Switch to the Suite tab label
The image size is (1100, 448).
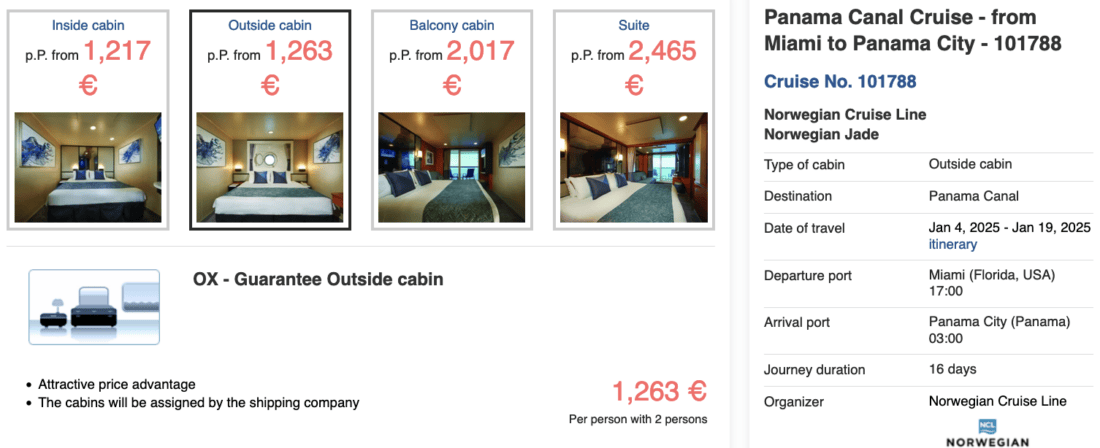[634, 25]
